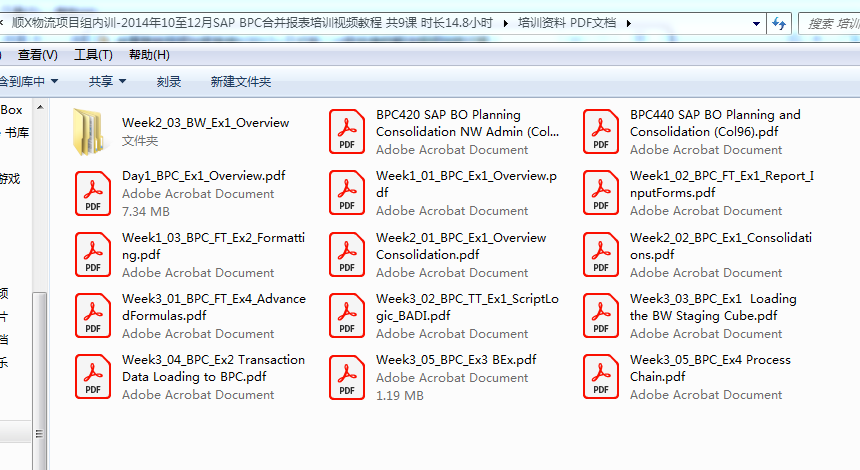Click the 新建文件夹 button
Viewport: 860px width, 470px height.
pyautogui.click(x=241, y=82)
